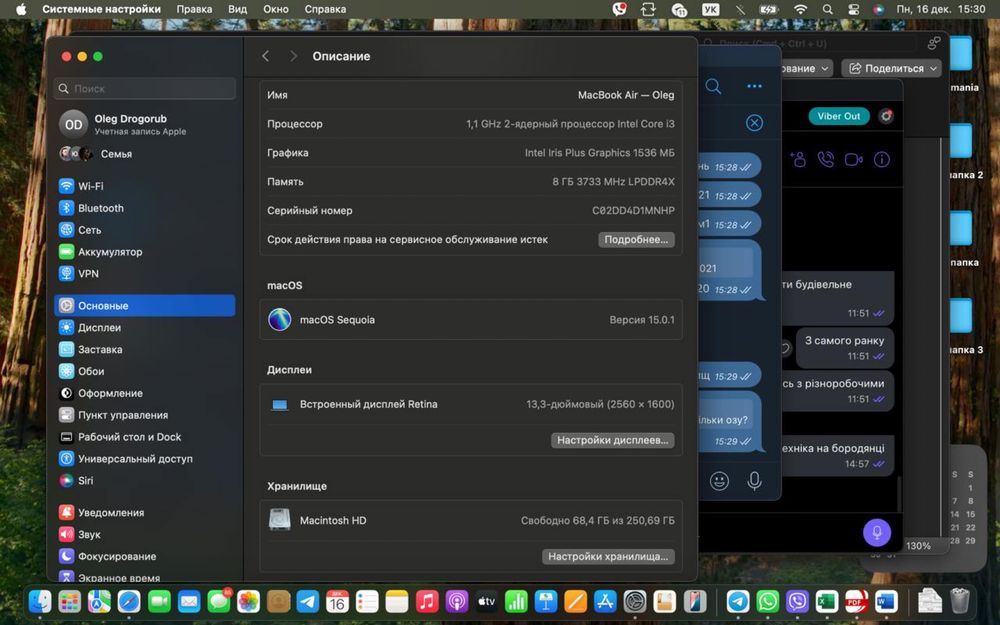The image size is (1000, 625).
Task: Click Настройки хранилища… button
Action: click(x=608, y=556)
